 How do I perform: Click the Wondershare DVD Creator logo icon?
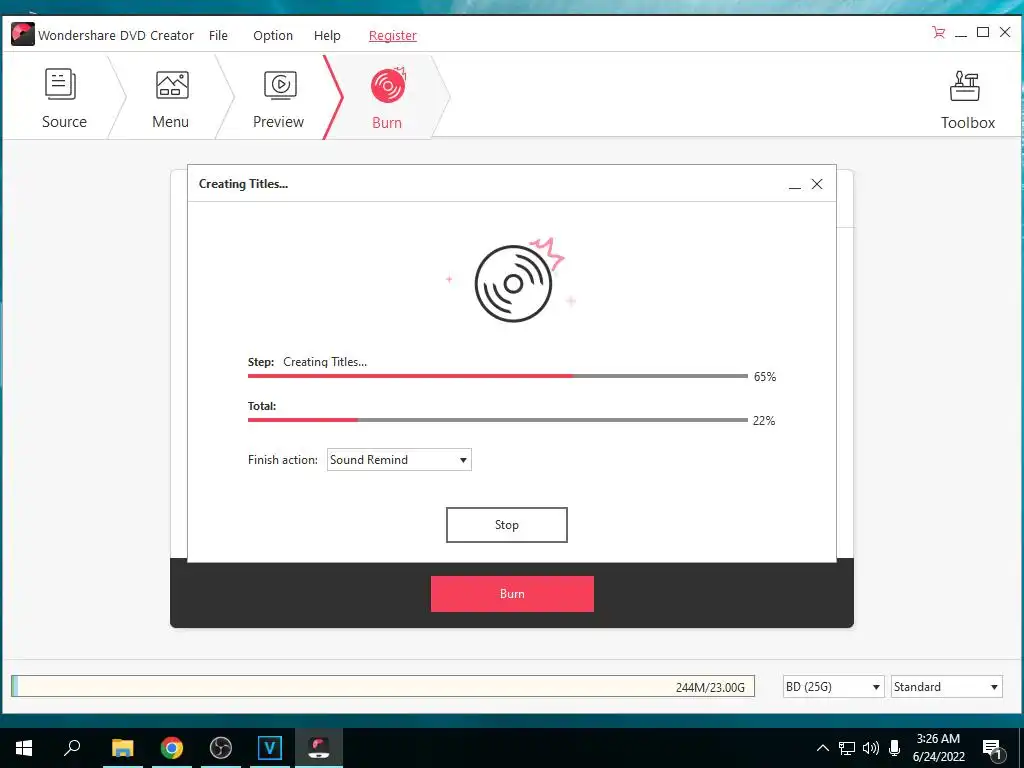[22, 34]
